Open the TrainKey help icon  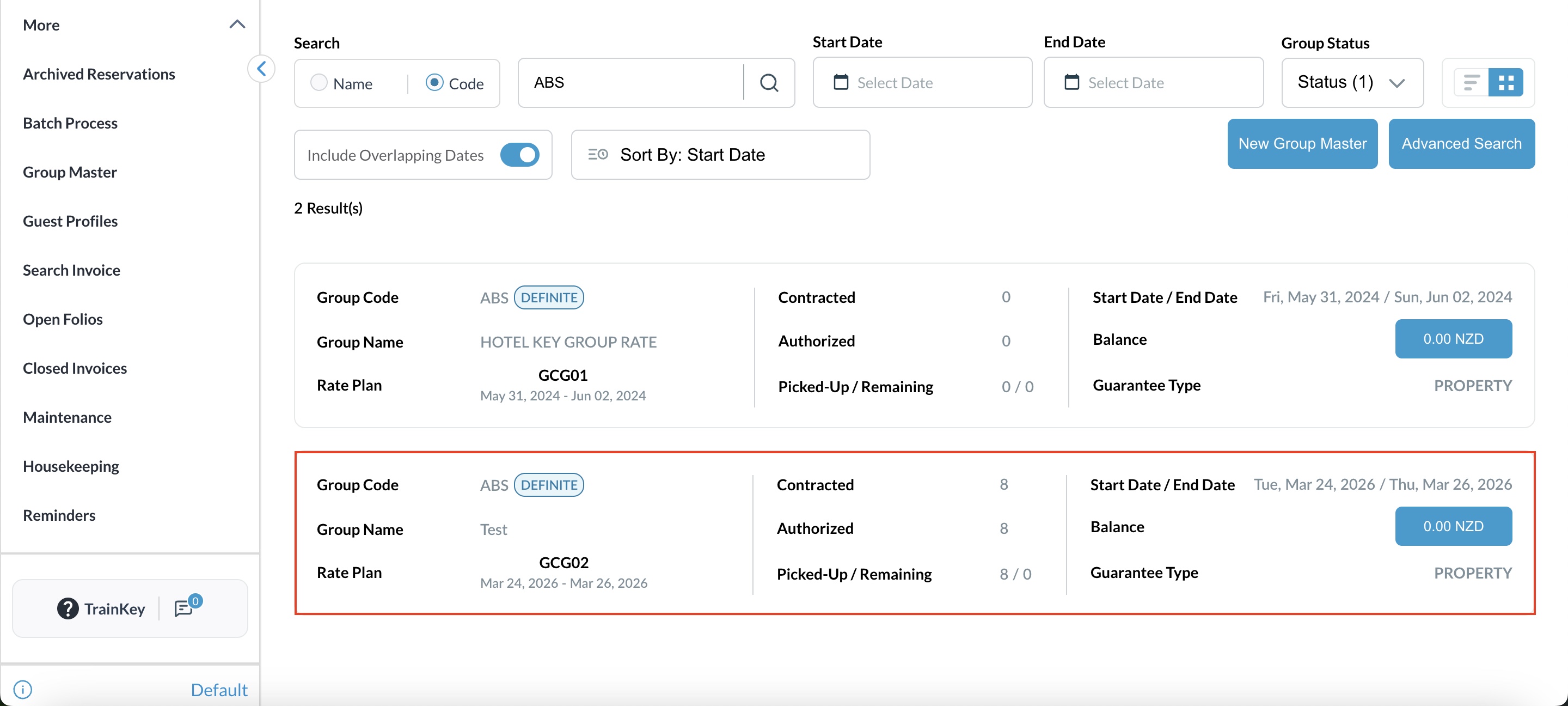tap(68, 608)
